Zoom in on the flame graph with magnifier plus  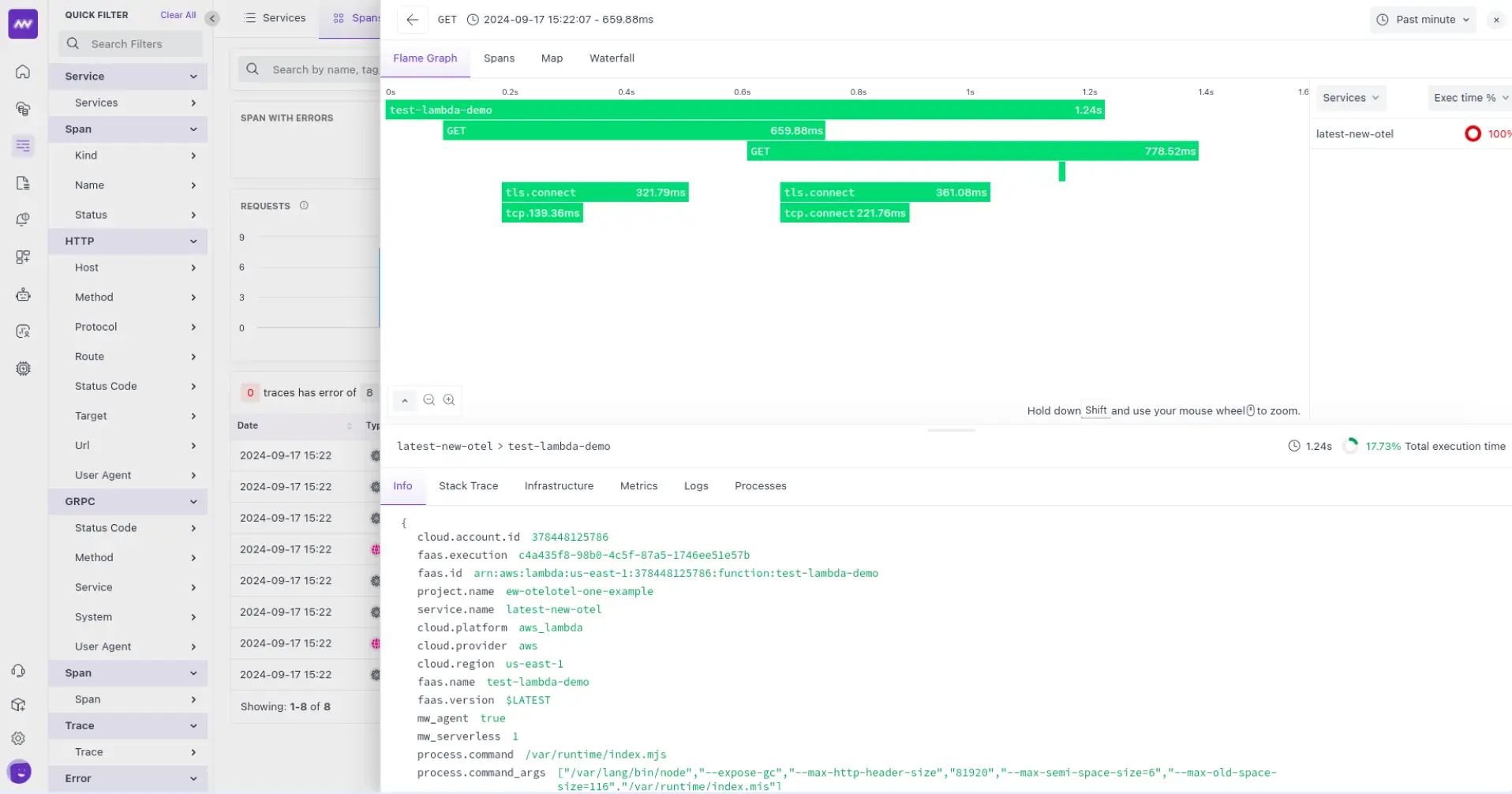[449, 399]
